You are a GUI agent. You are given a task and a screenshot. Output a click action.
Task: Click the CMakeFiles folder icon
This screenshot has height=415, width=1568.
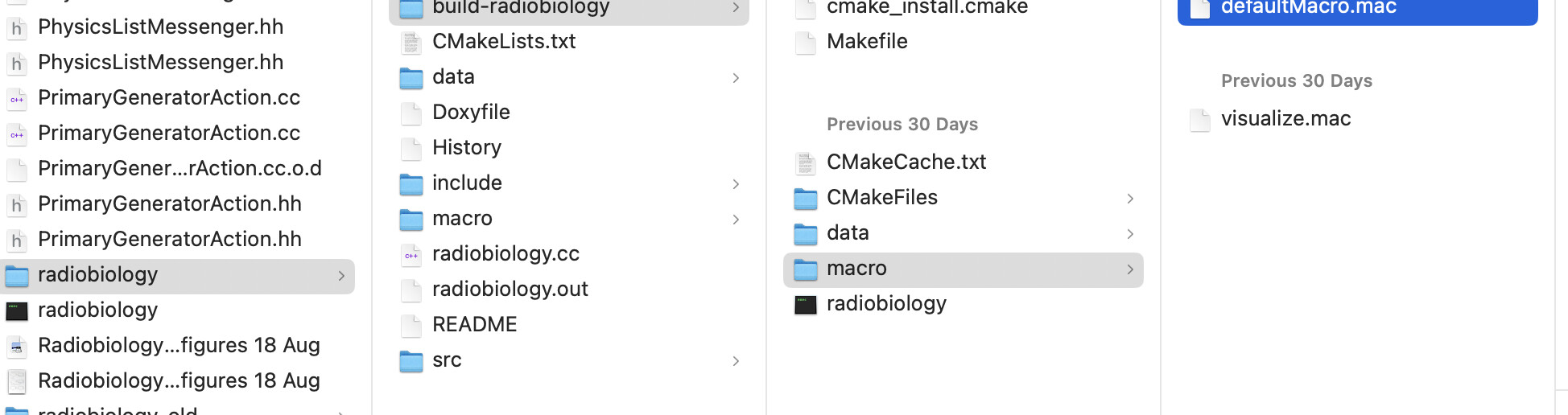point(806,199)
